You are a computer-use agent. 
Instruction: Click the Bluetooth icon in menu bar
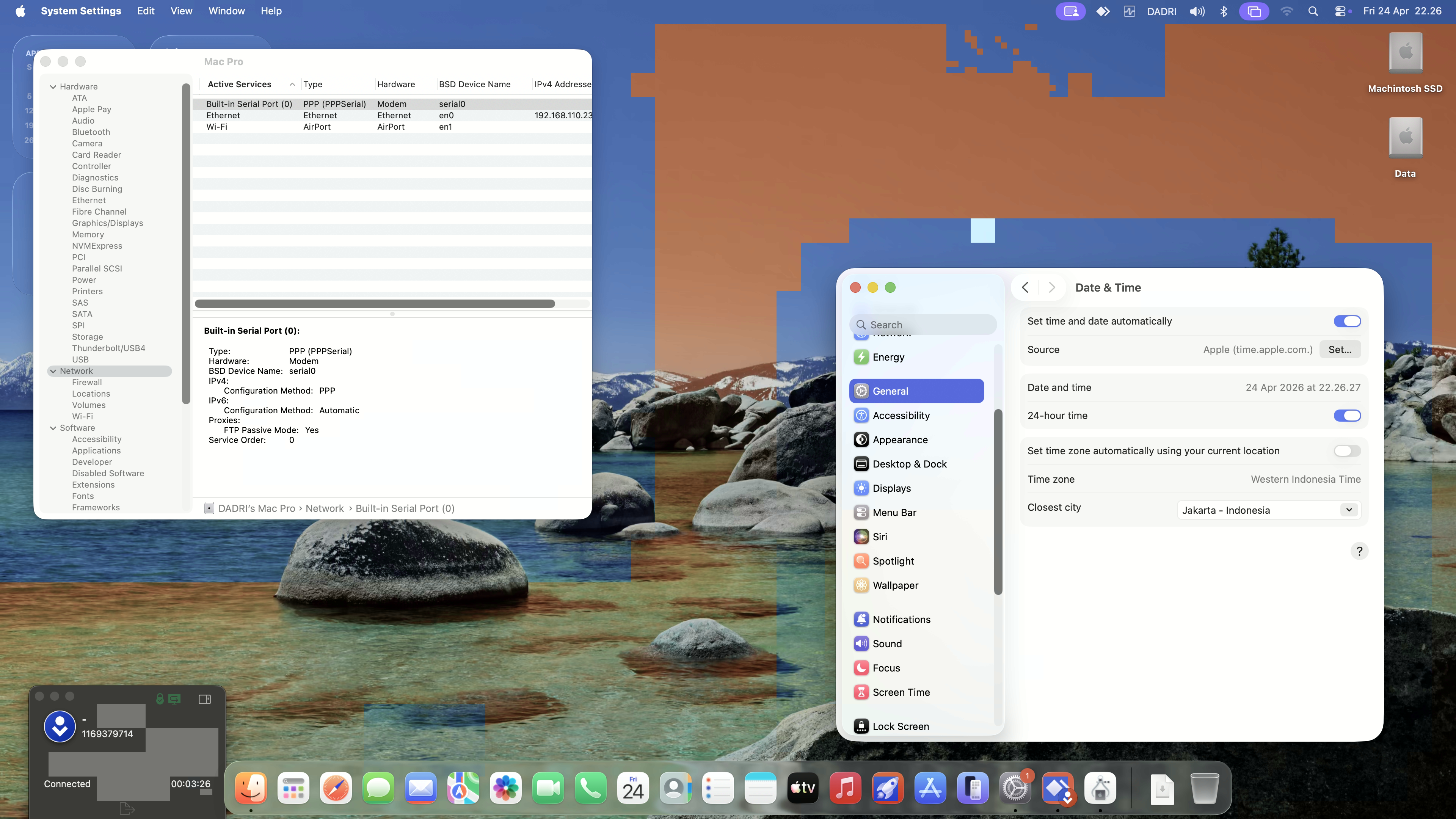1224,11
